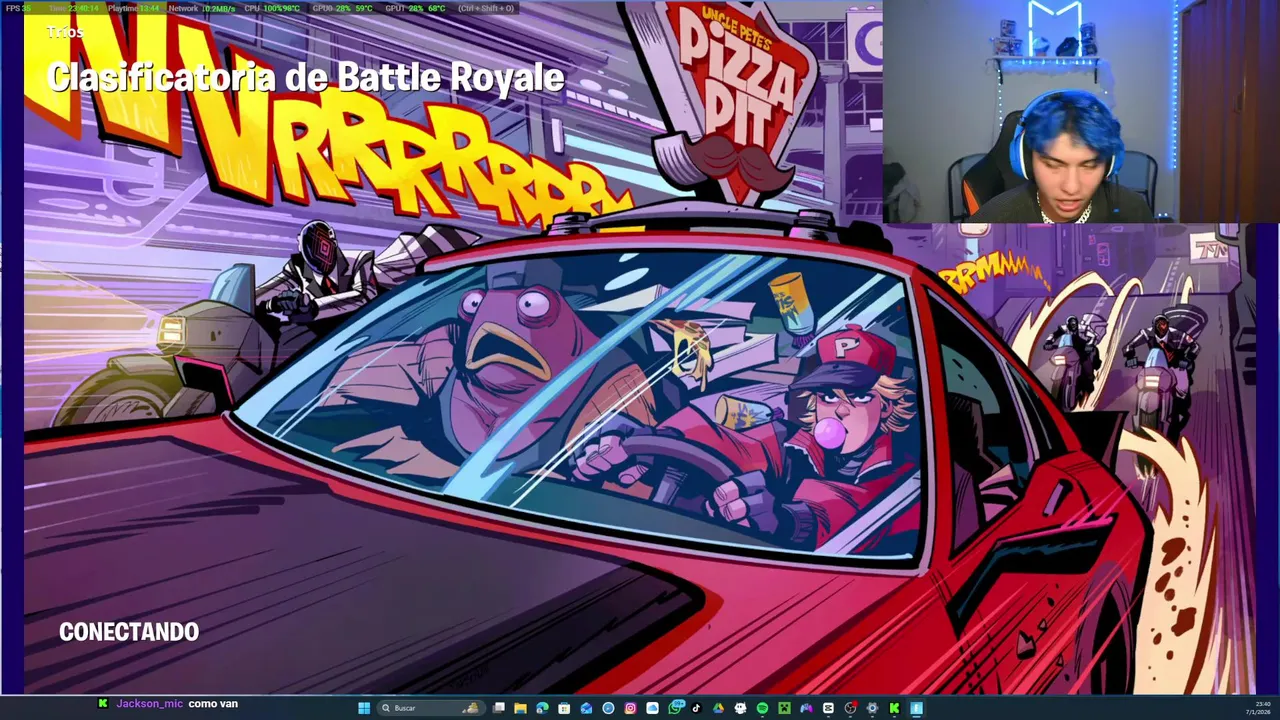The height and width of the screenshot is (720, 1280).
Task: Open Google Drive from the taskbar
Action: (718, 708)
